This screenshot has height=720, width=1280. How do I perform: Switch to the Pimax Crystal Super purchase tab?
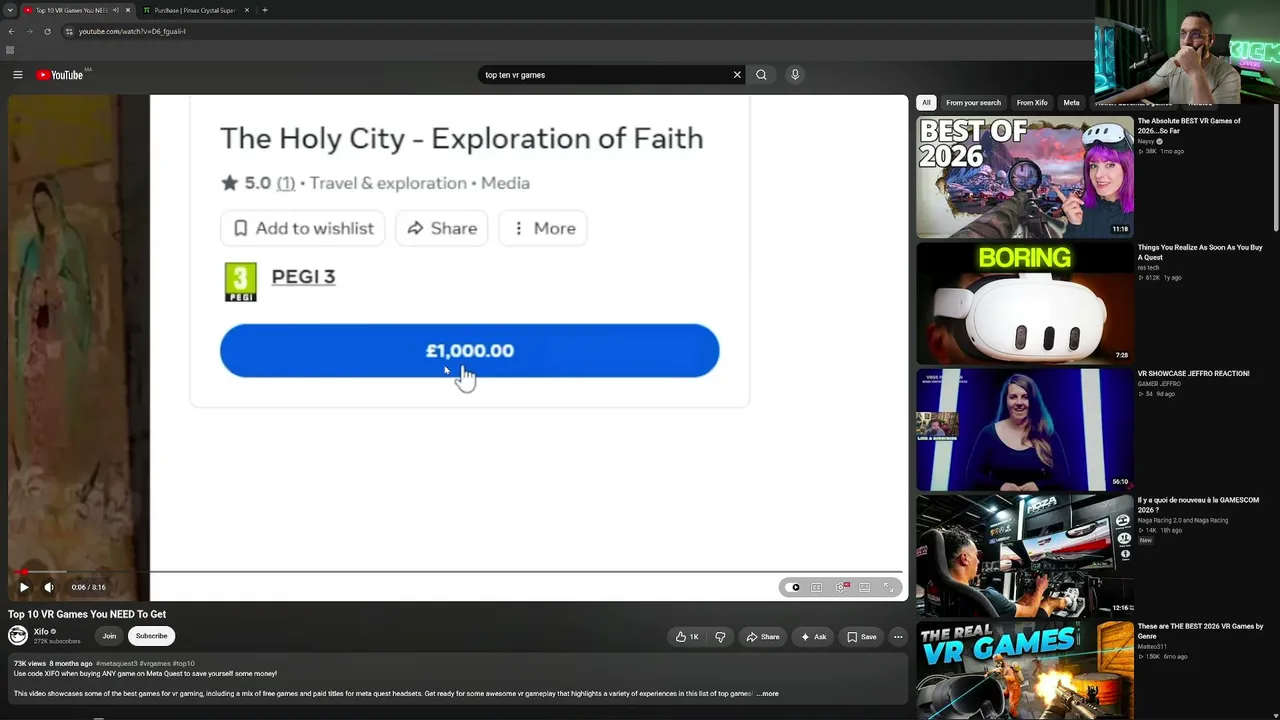click(x=196, y=10)
